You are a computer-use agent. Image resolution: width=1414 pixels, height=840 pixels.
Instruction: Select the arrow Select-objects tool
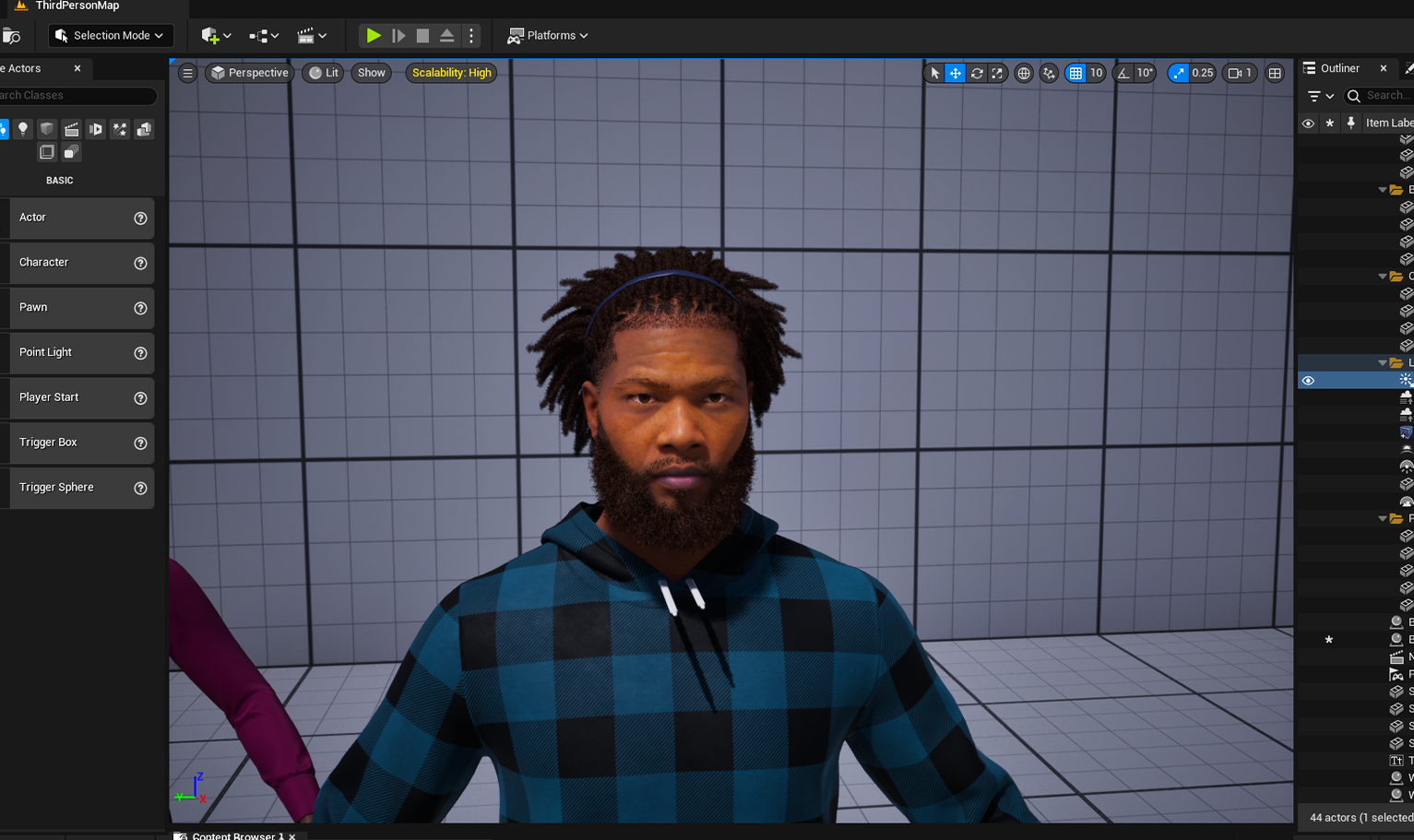pyautogui.click(x=934, y=73)
